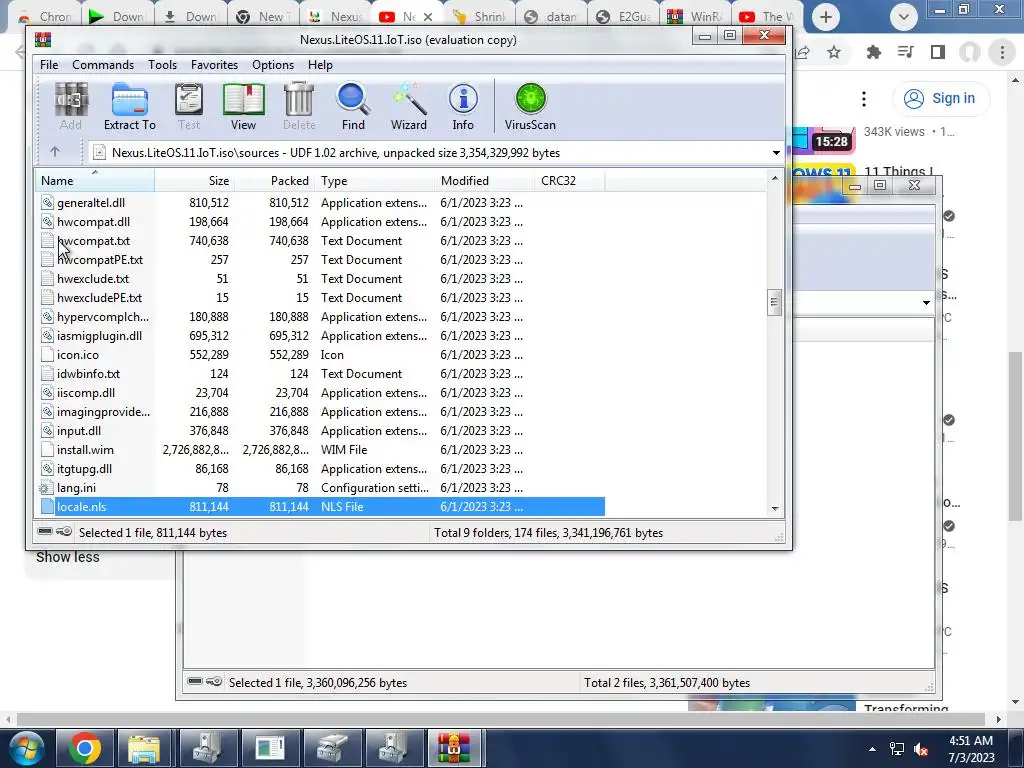
Task: Open the File menu
Action: point(49,65)
